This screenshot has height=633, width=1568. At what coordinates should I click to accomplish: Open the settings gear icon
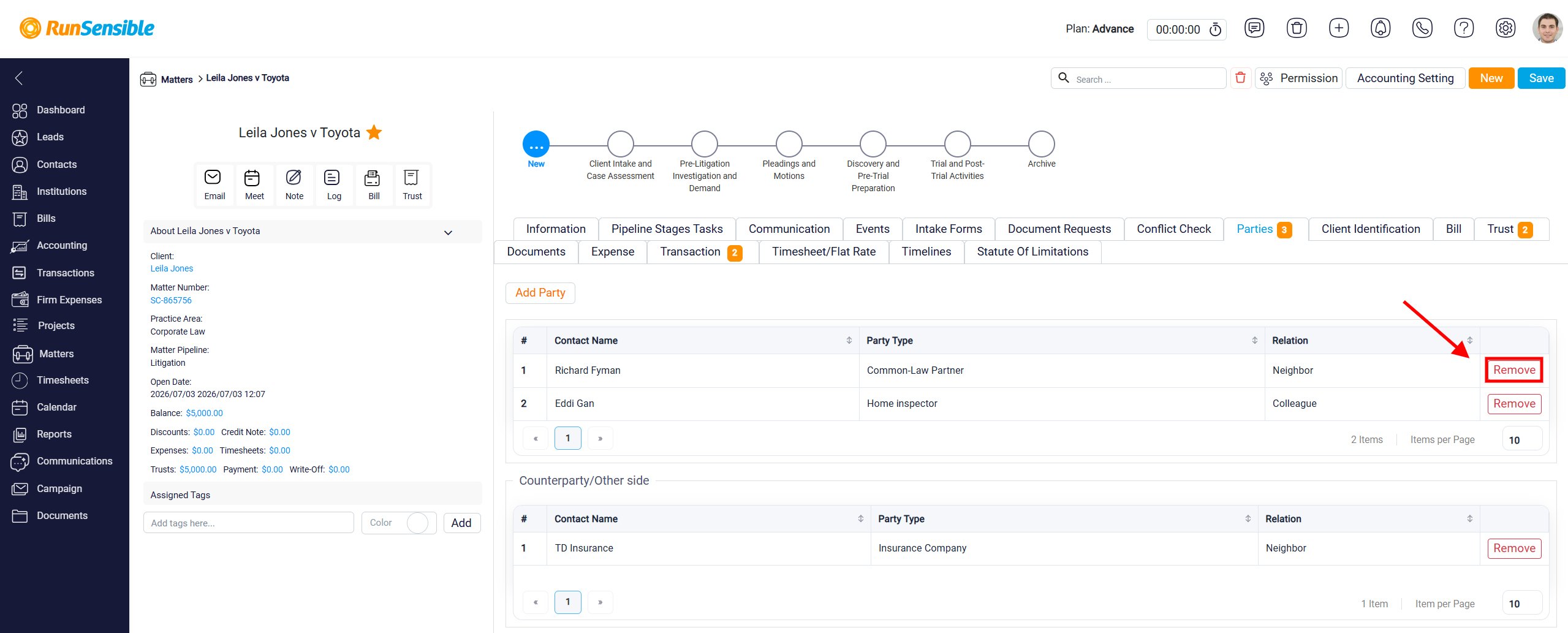point(1506,28)
